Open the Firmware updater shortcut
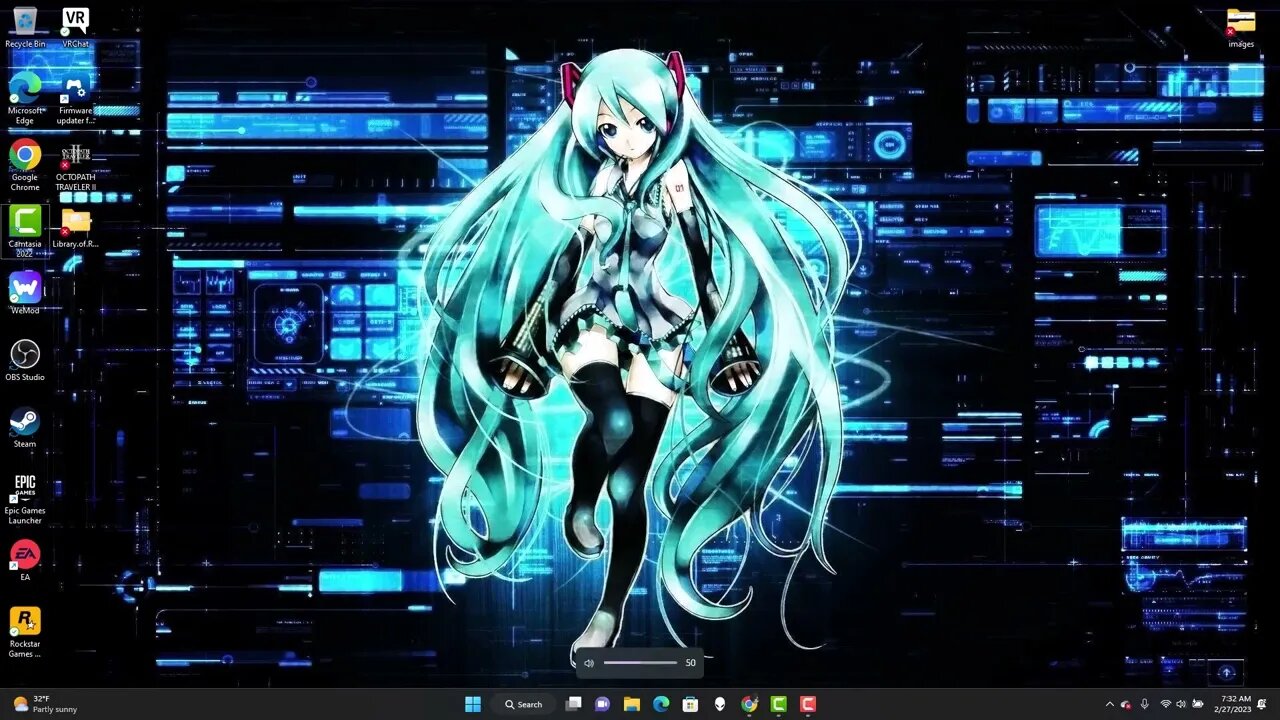 point(75,98)
